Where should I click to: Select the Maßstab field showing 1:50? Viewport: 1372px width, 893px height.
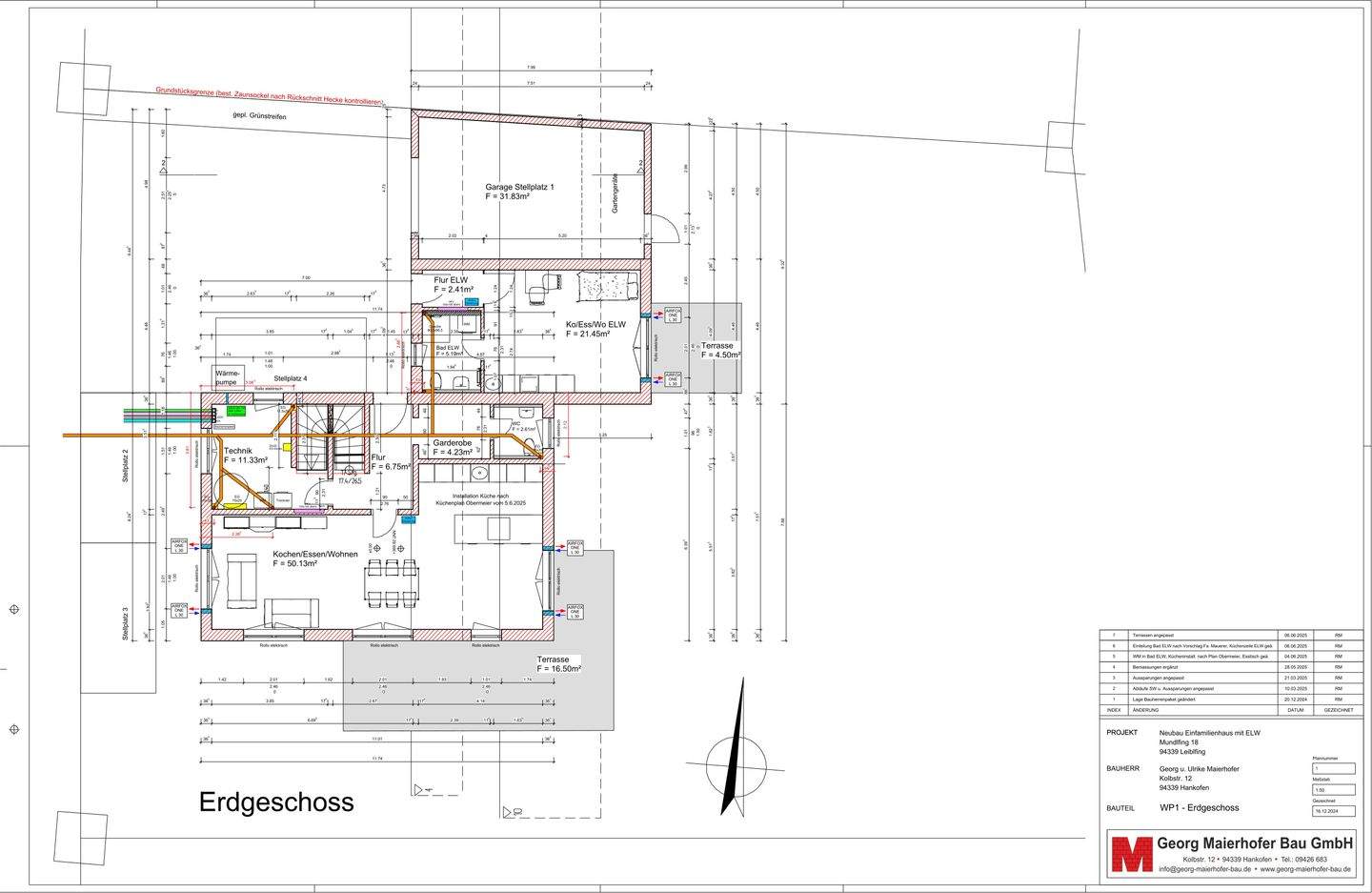1333,789
